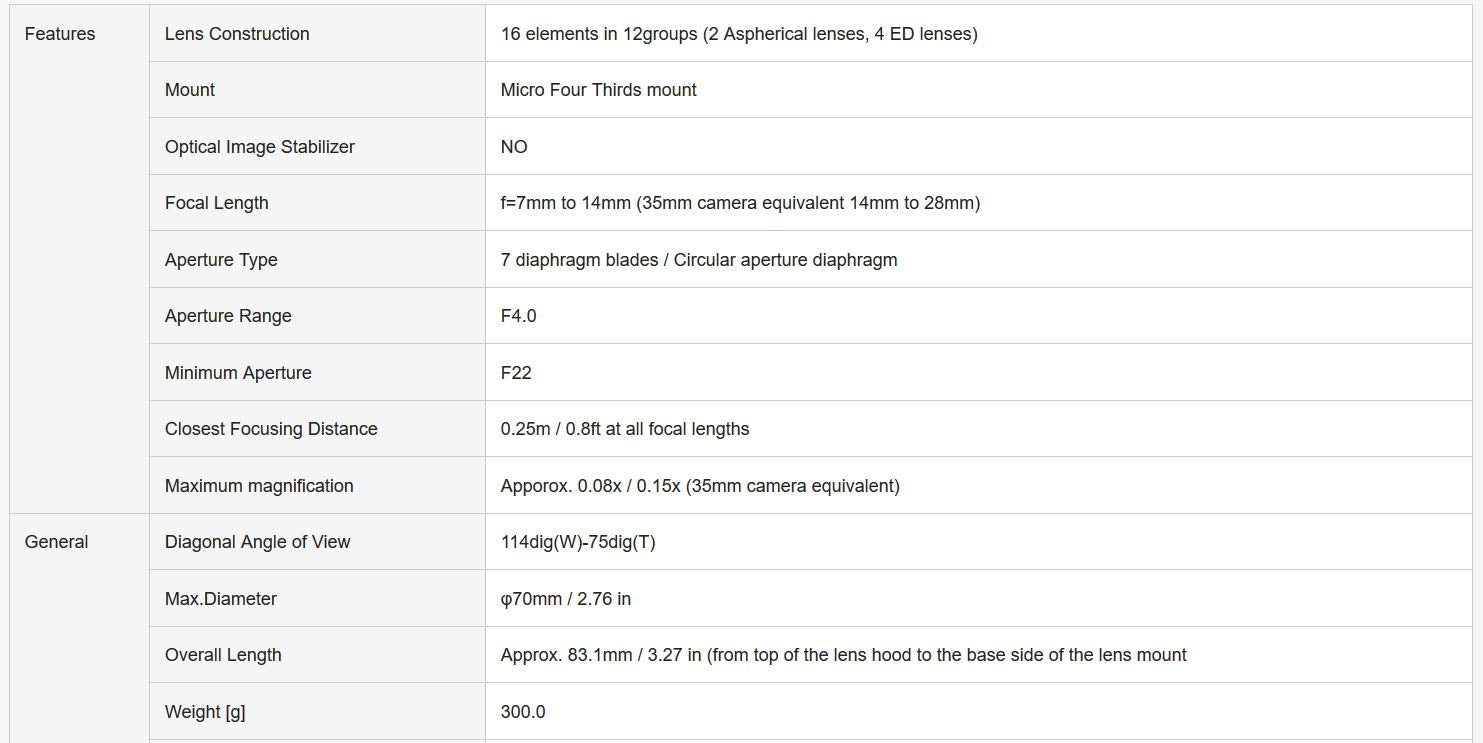
Task: Click the General section header cell
Action: coord(56,542)
